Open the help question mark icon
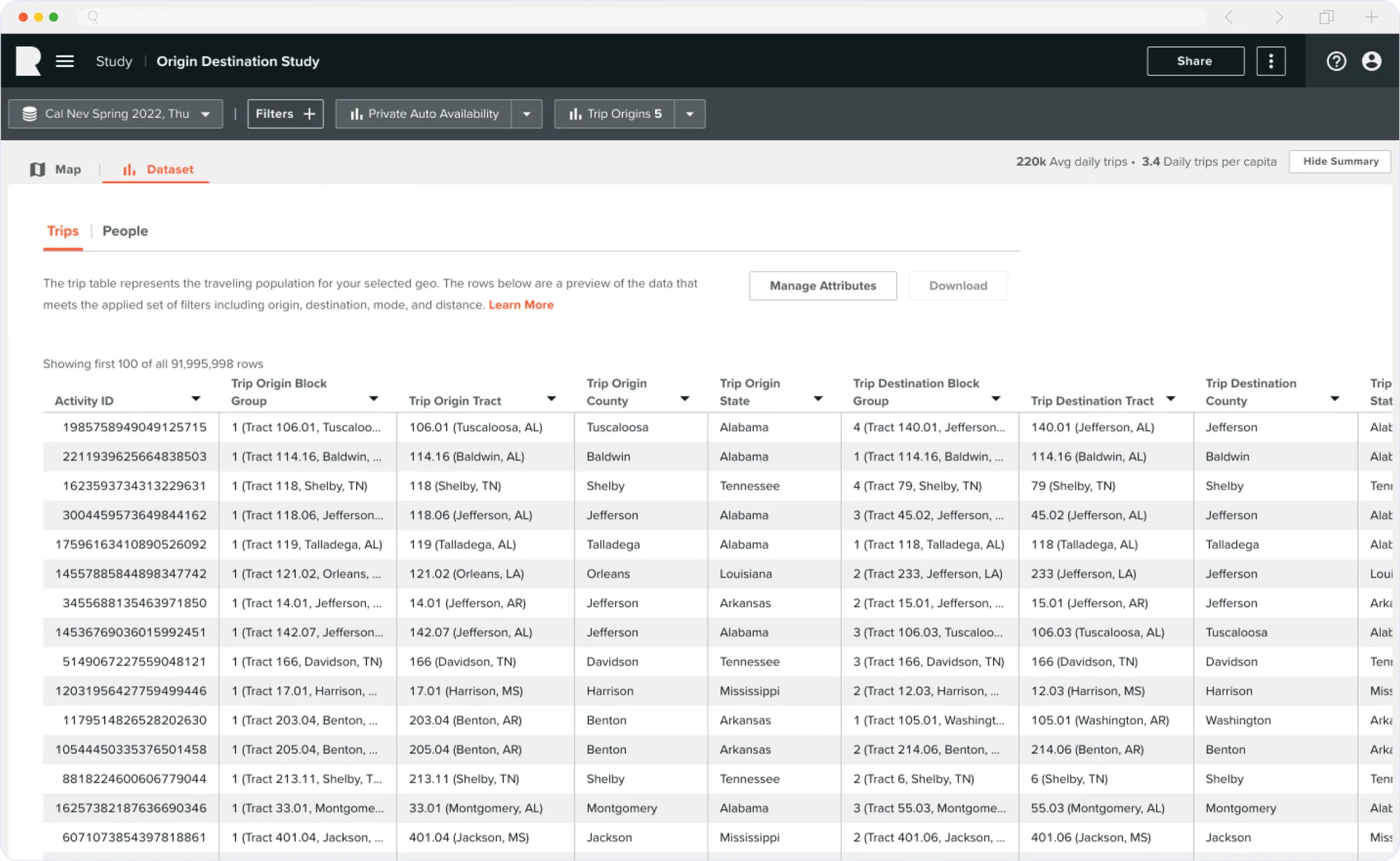The height and width of the screenshot is (861, 1400). (1336, 62)
